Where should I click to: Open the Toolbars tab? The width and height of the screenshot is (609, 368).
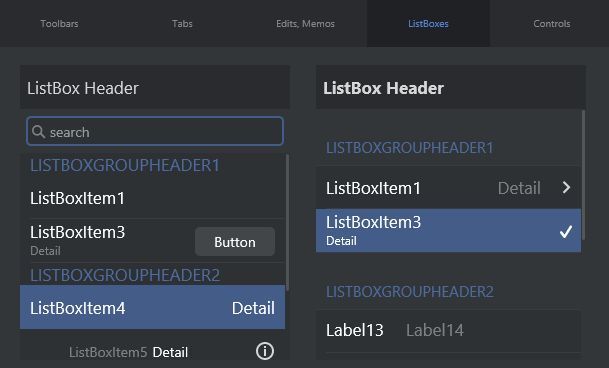tap(59, 24)
